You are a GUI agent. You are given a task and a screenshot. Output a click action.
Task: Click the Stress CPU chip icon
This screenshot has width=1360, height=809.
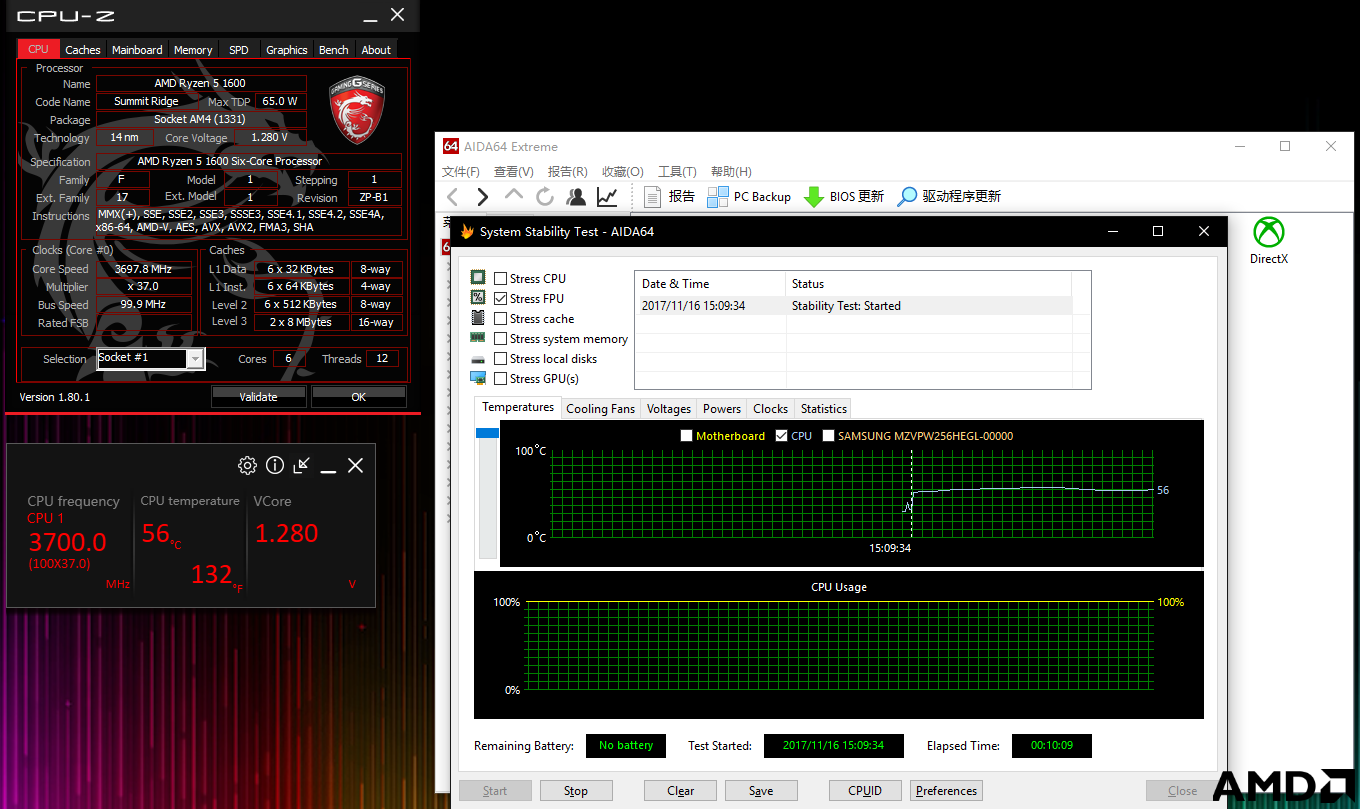pos(478,278)
